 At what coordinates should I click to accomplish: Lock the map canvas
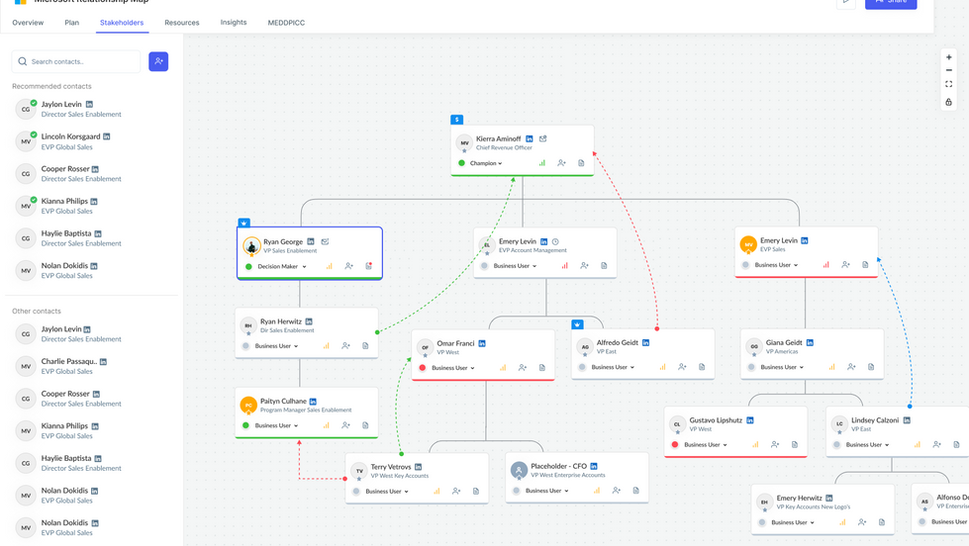pos(949,102)
